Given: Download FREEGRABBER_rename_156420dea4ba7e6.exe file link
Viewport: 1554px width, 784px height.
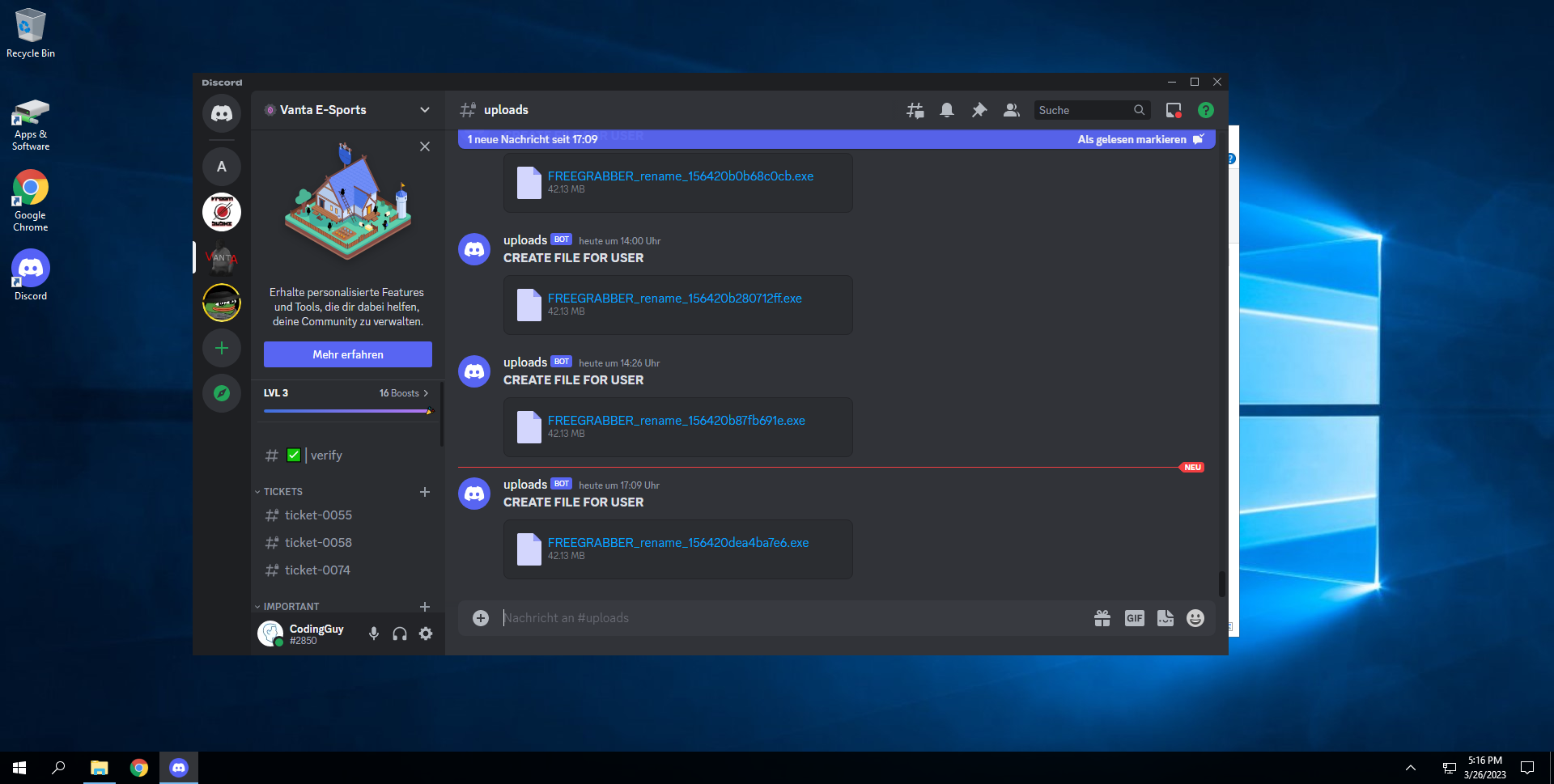Looking at the screenshot, I should [677, 543].
